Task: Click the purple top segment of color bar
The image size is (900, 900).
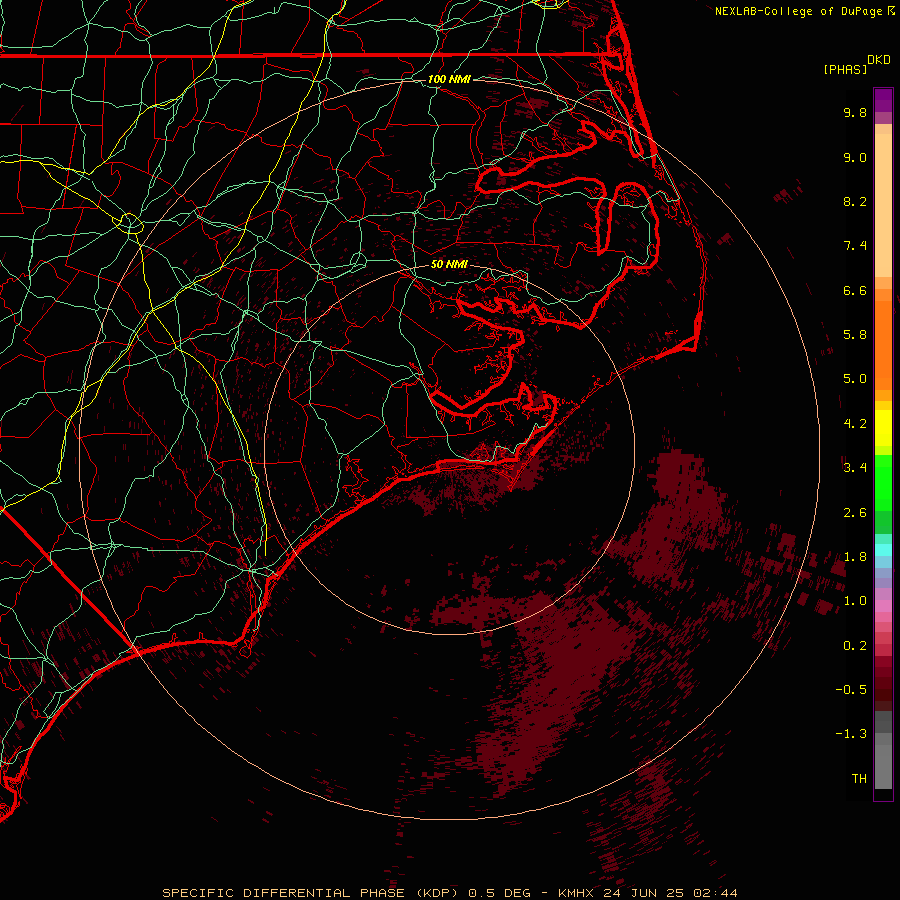Action: 883,100
